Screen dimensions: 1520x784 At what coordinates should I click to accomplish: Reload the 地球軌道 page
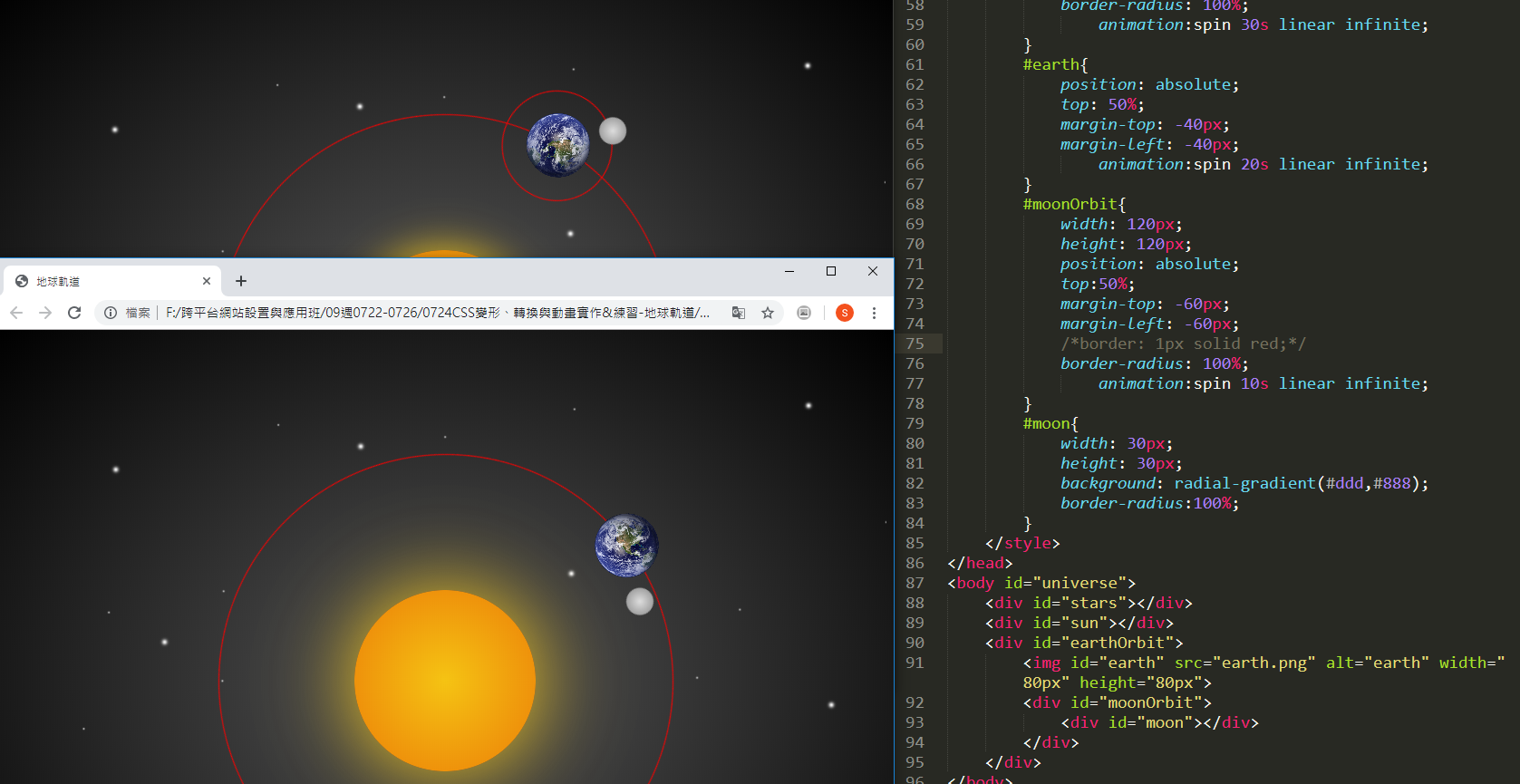[74, 313]
